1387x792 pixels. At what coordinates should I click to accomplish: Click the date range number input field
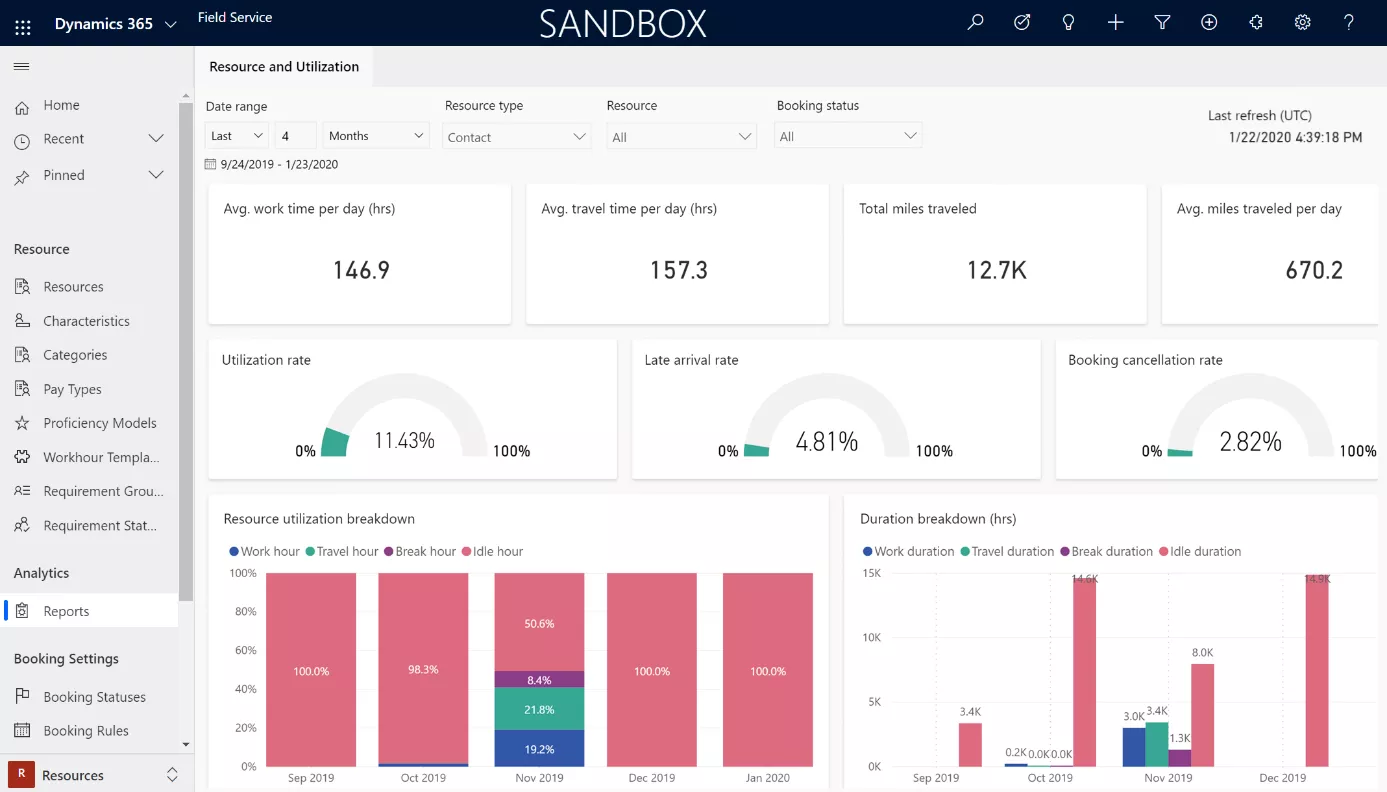[296, 136]
